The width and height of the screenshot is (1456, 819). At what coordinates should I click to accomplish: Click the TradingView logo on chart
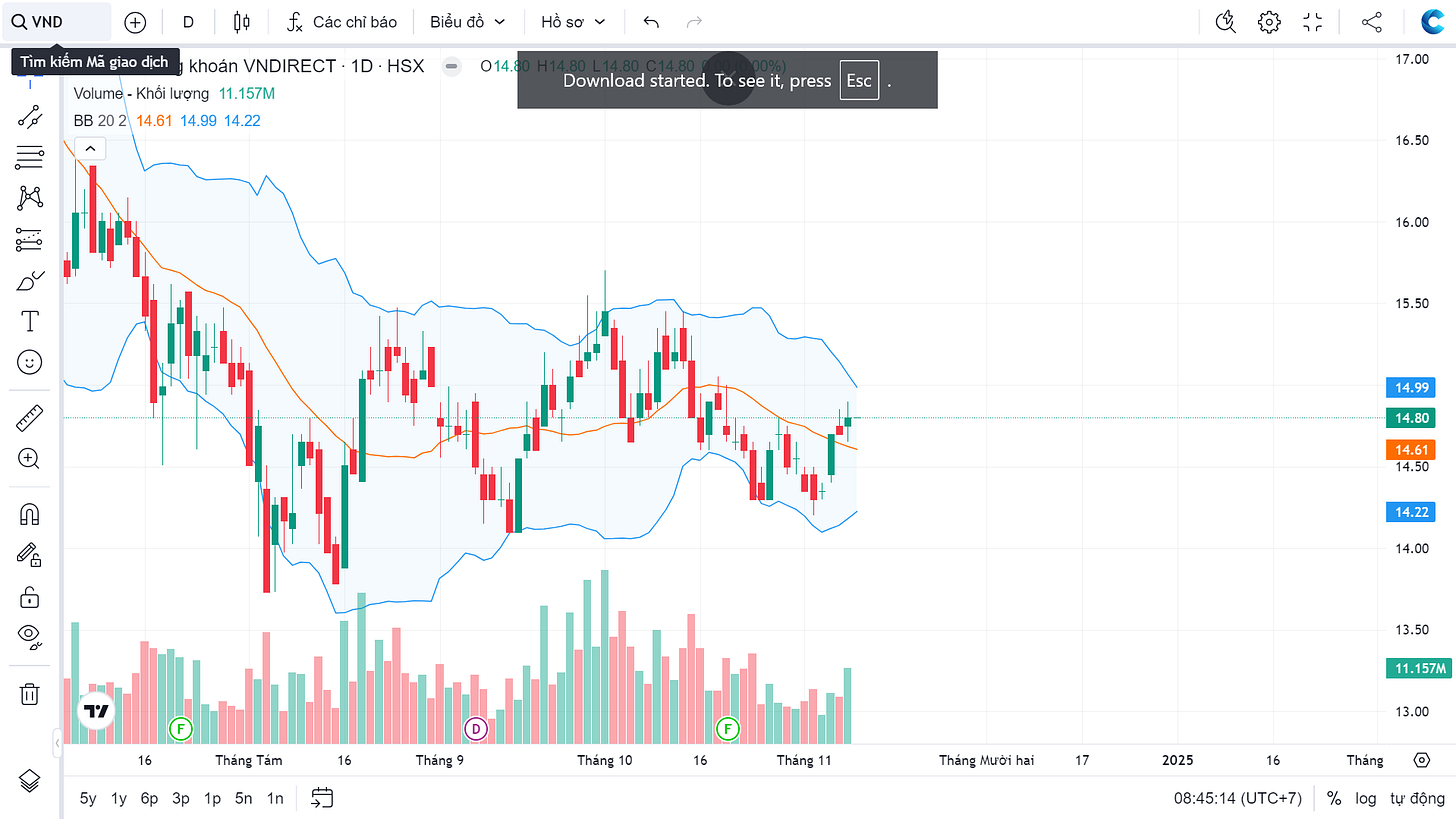96,711
